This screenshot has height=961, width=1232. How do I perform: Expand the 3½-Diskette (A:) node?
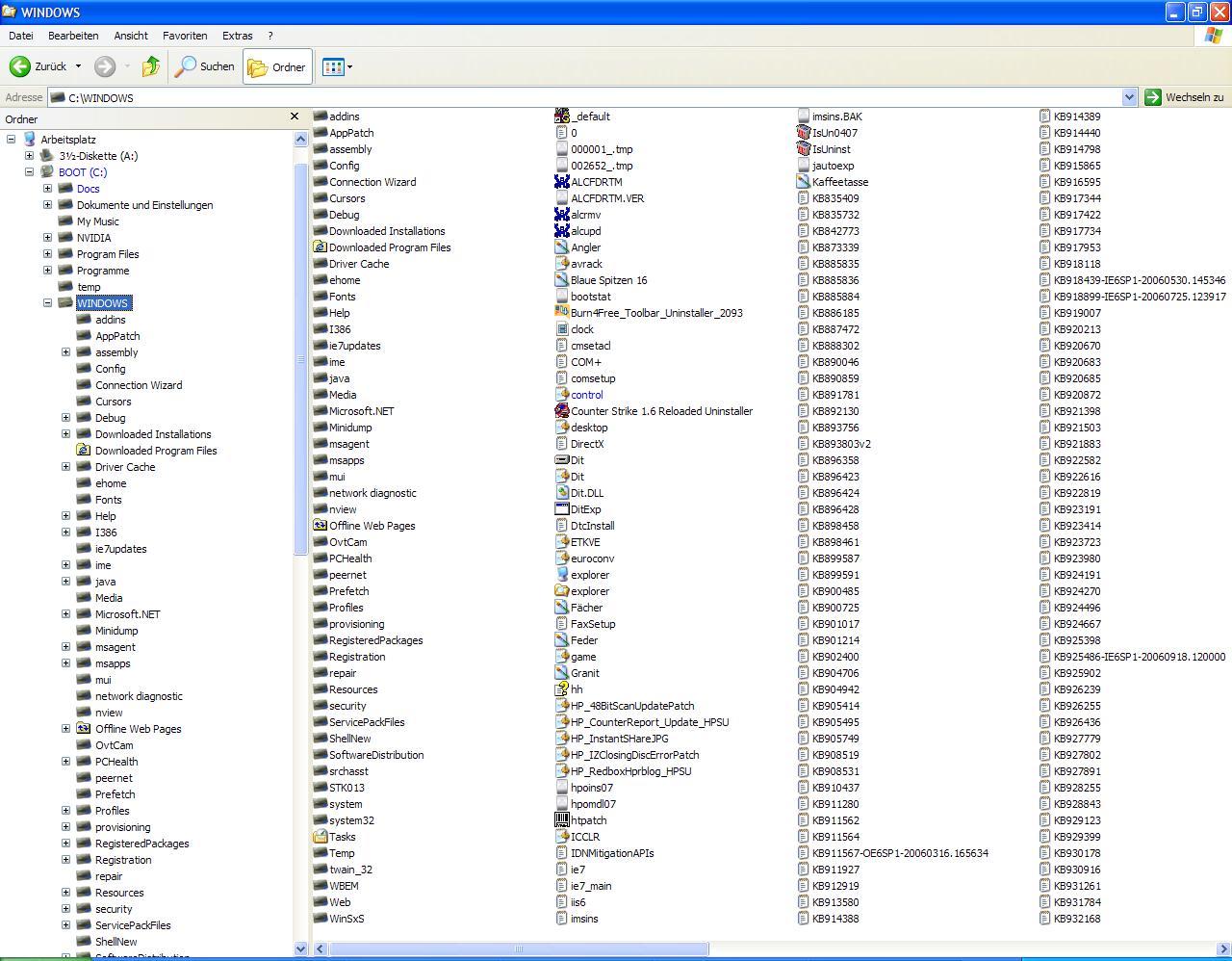pyautogui.click(x=30, y=156)
